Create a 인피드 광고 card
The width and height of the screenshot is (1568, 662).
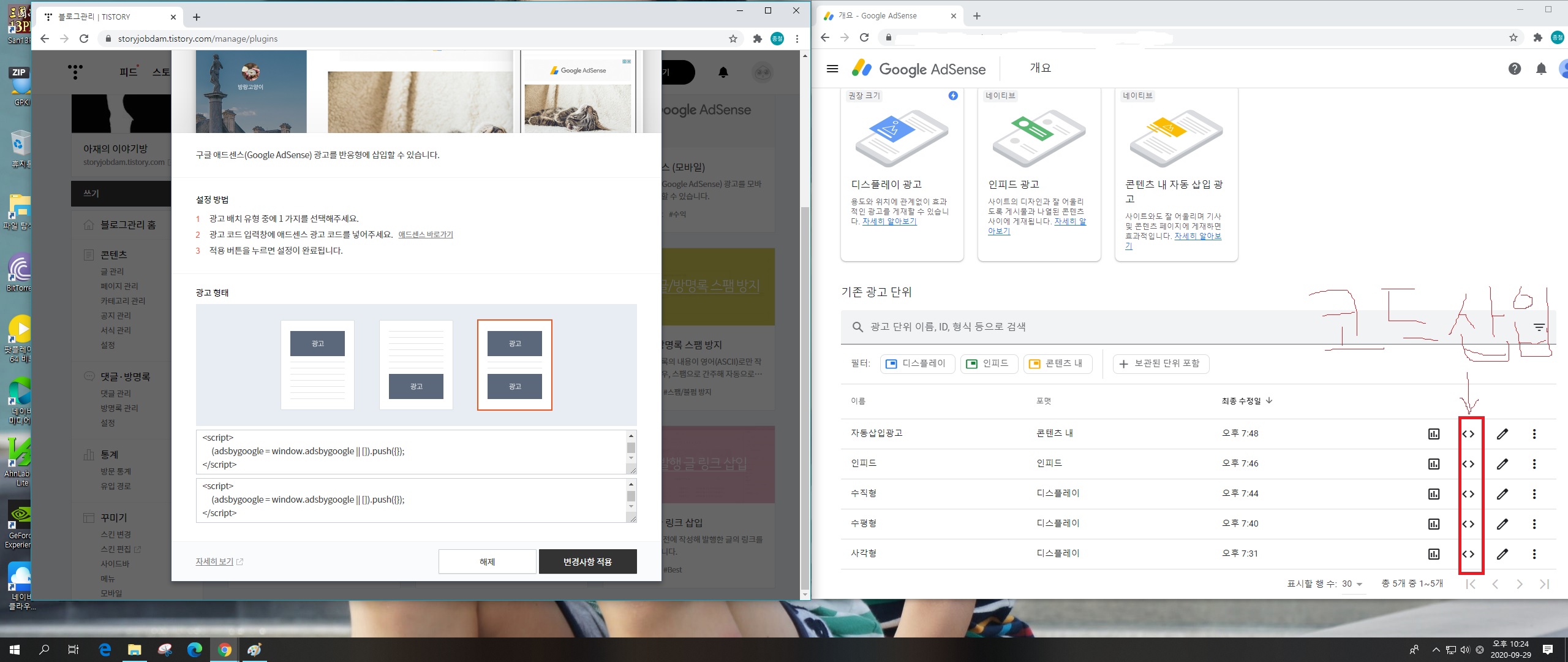(x=1039, y=175)
